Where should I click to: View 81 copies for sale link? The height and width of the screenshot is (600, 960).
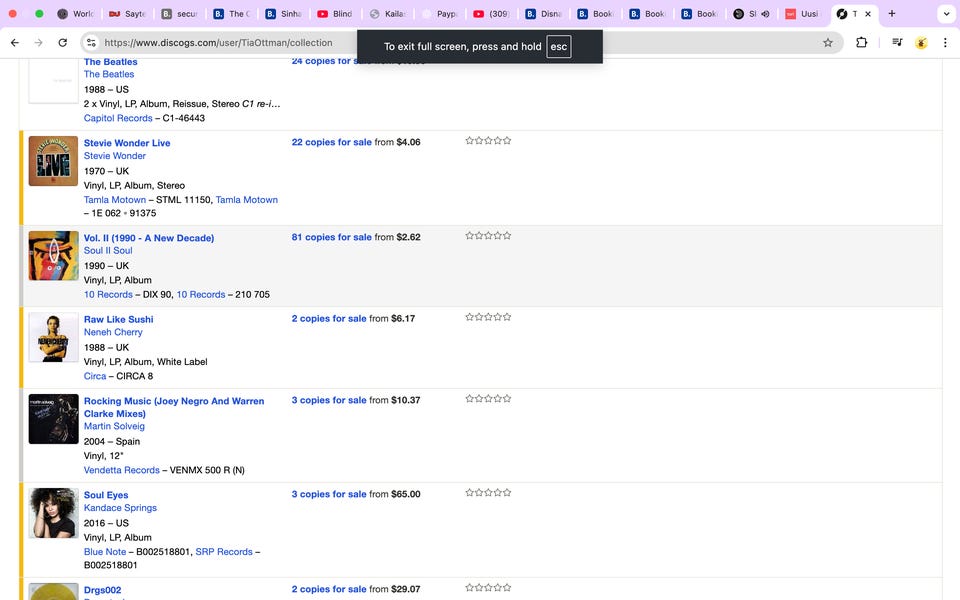(331, 237)
